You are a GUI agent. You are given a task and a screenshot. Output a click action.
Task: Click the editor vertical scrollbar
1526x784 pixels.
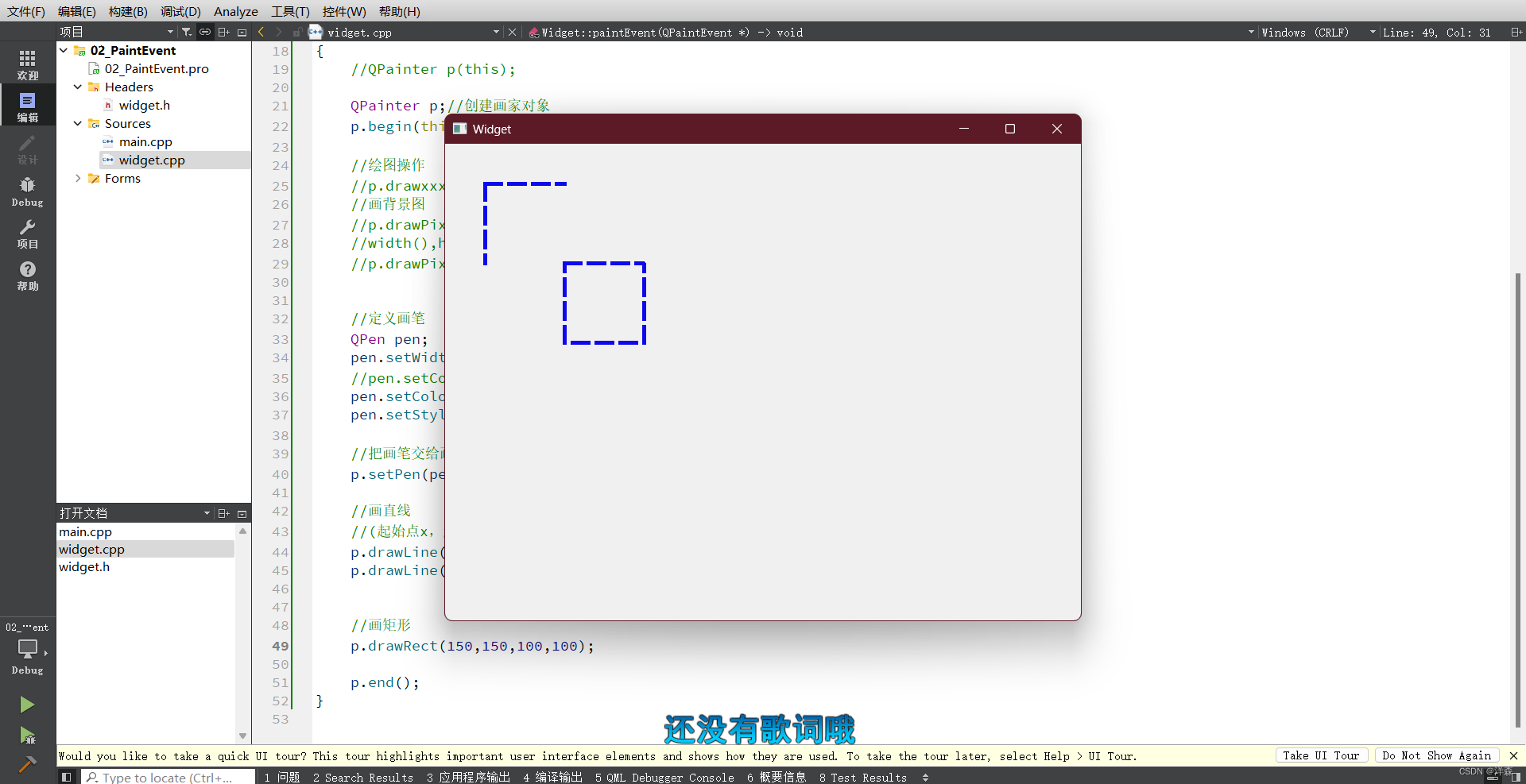(1518, 500)
